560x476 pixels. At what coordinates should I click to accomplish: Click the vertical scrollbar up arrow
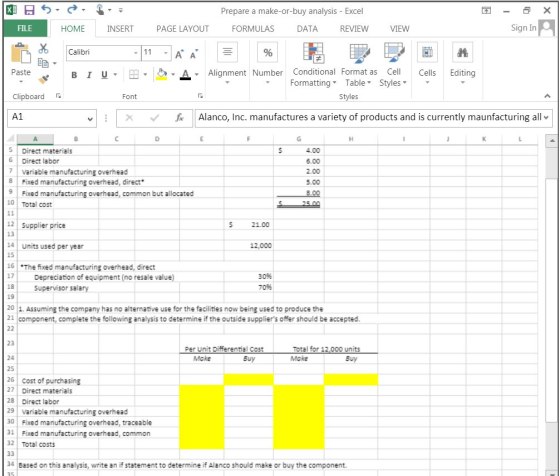tap(552, 141)
